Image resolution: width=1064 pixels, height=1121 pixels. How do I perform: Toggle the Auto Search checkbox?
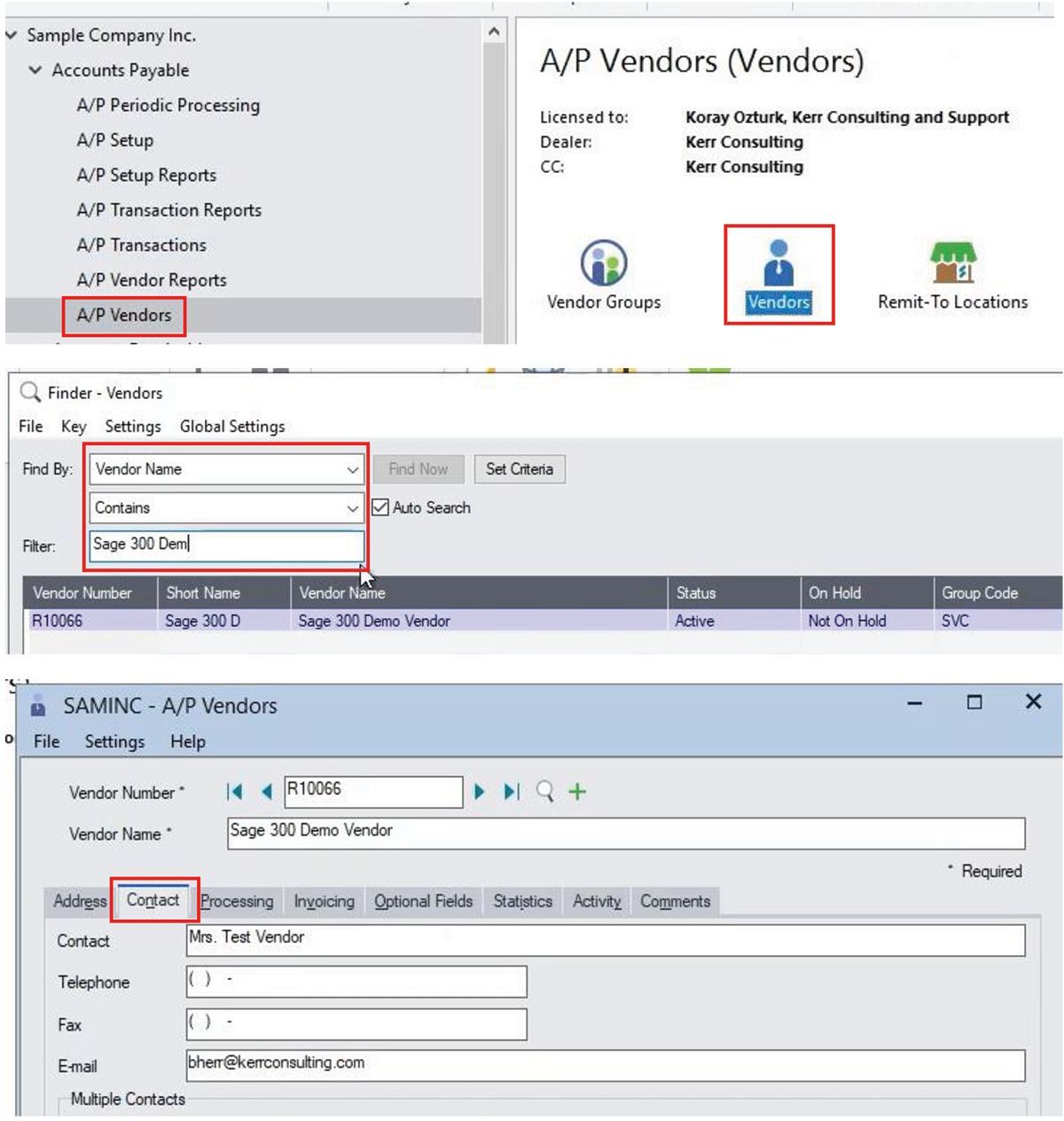coord(380,507)
